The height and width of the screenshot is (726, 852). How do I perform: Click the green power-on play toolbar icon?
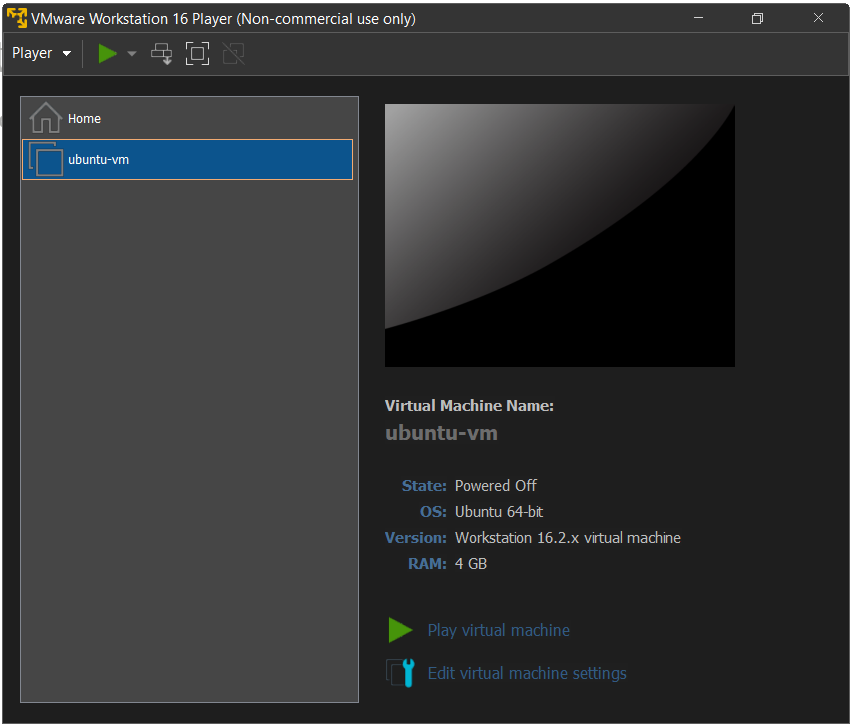point(107,53)
